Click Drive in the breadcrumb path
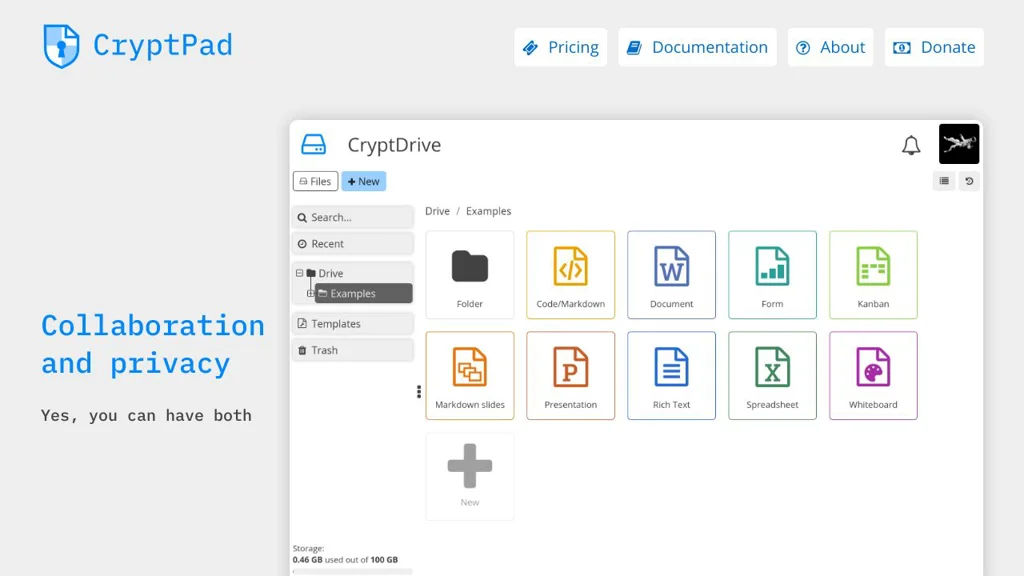The image size is (1024, 576). click(x=438, y=211)
